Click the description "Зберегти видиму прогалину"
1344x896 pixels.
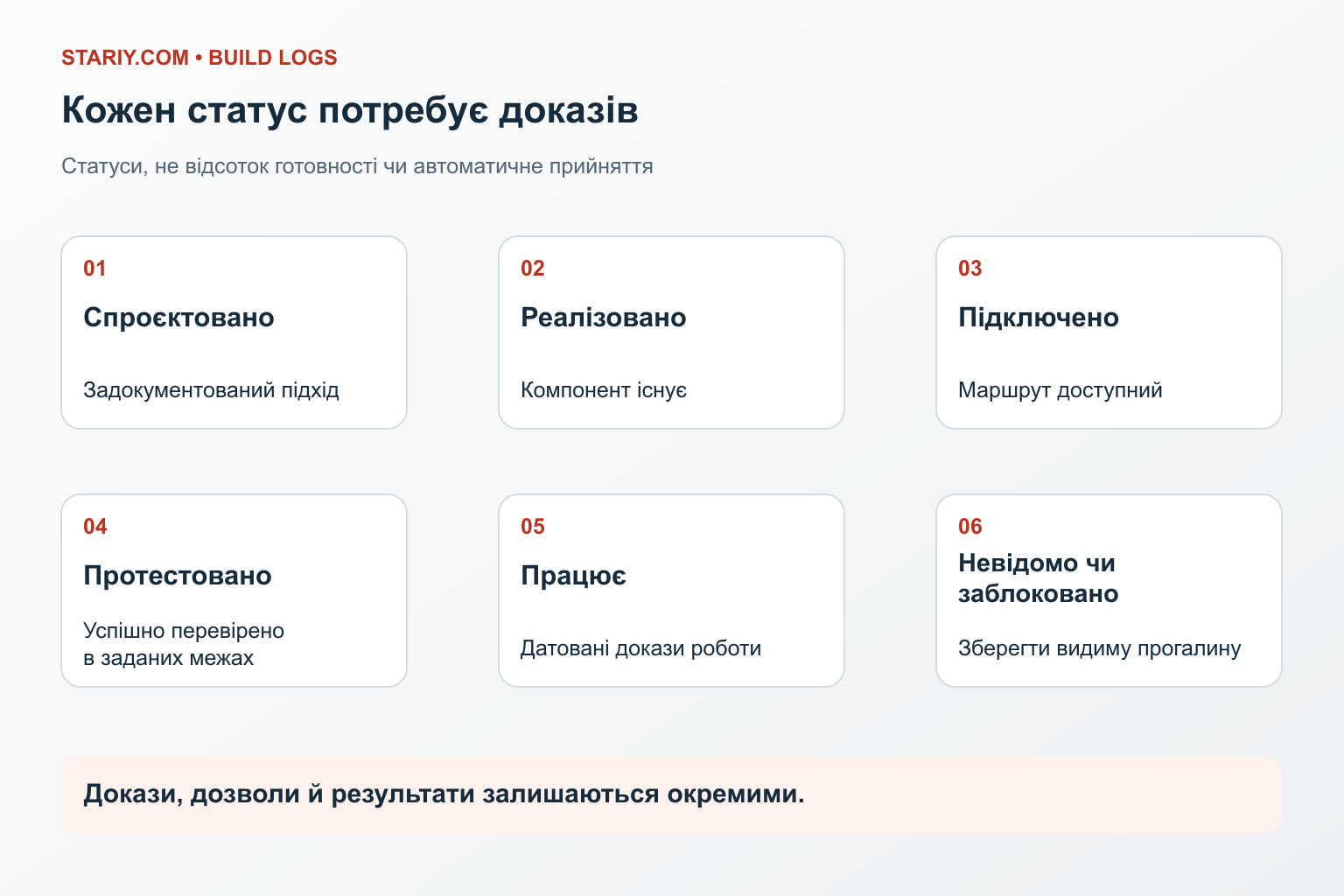1099,648
